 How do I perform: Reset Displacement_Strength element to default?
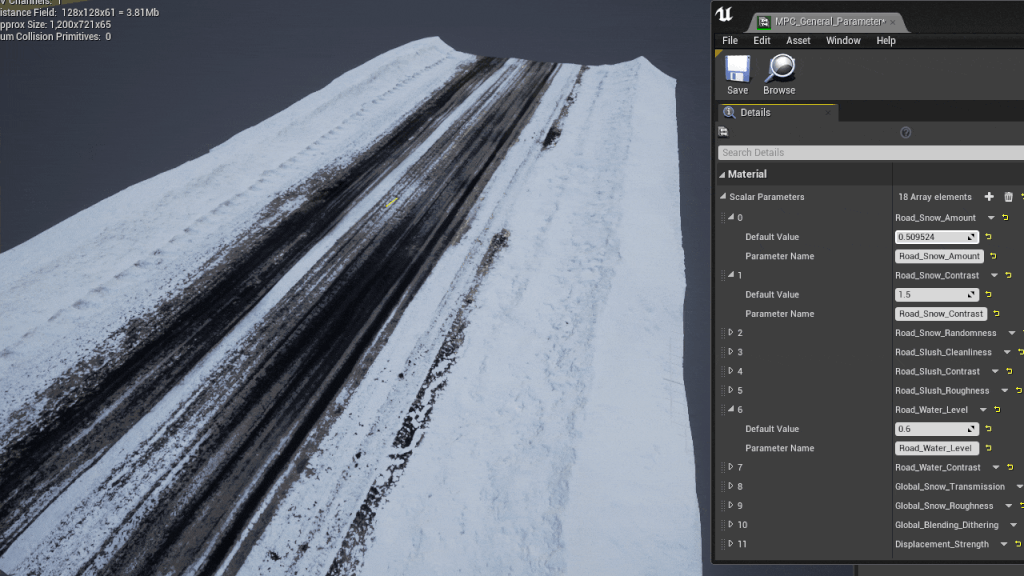[1018, 544]
